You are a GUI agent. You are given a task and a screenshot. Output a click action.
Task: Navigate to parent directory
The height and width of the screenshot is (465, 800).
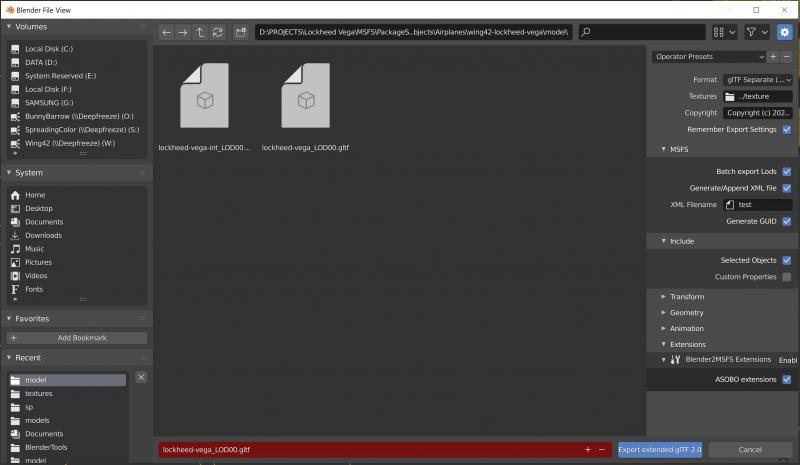coord(200,32)
